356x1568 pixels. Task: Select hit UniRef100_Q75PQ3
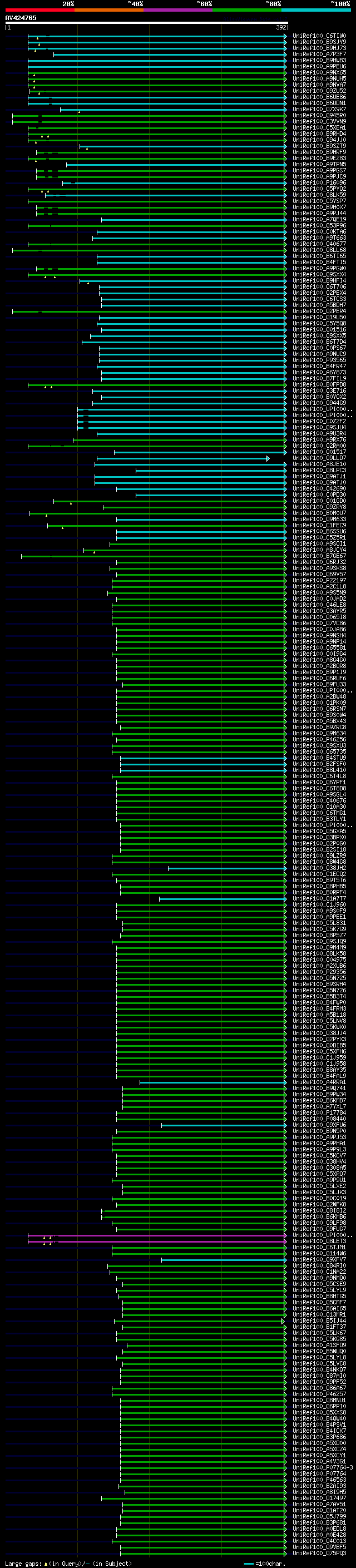coord(319,1554)
